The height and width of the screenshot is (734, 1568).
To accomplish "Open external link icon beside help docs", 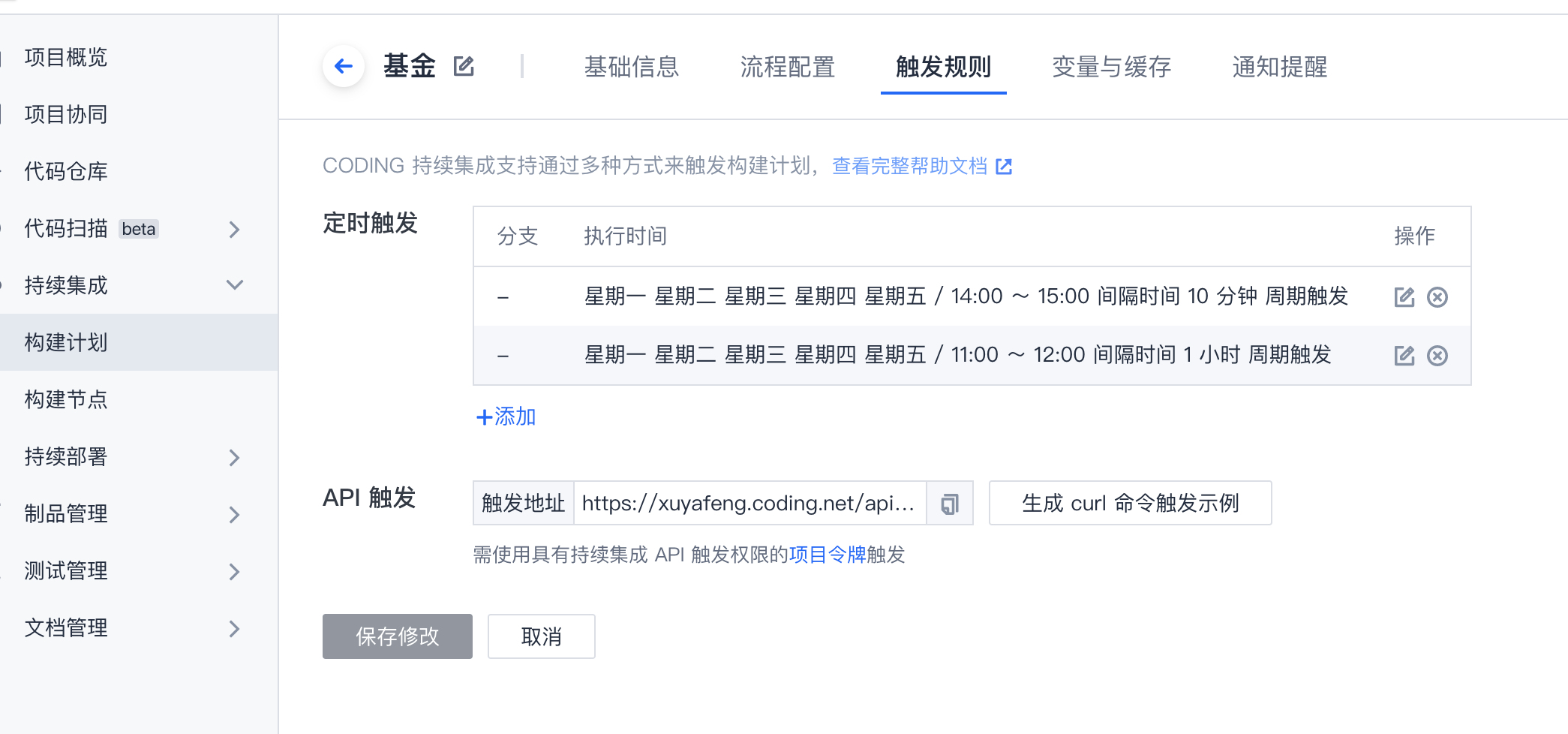I will coord(1004,167).
